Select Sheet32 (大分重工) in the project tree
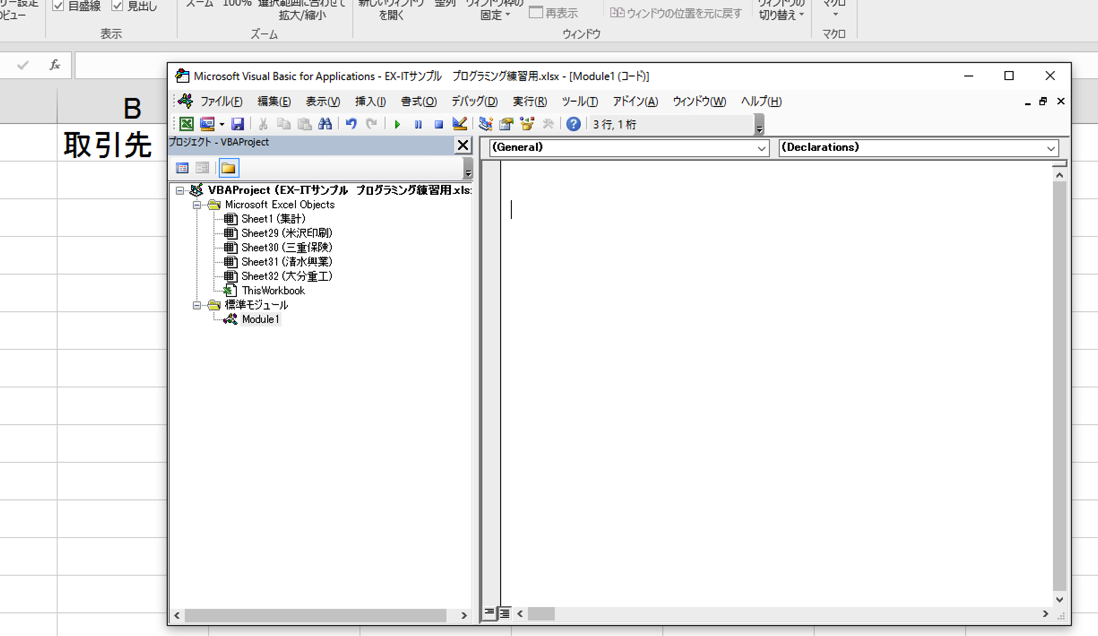This screenshot has width=1098, height=636. [286, 277]
